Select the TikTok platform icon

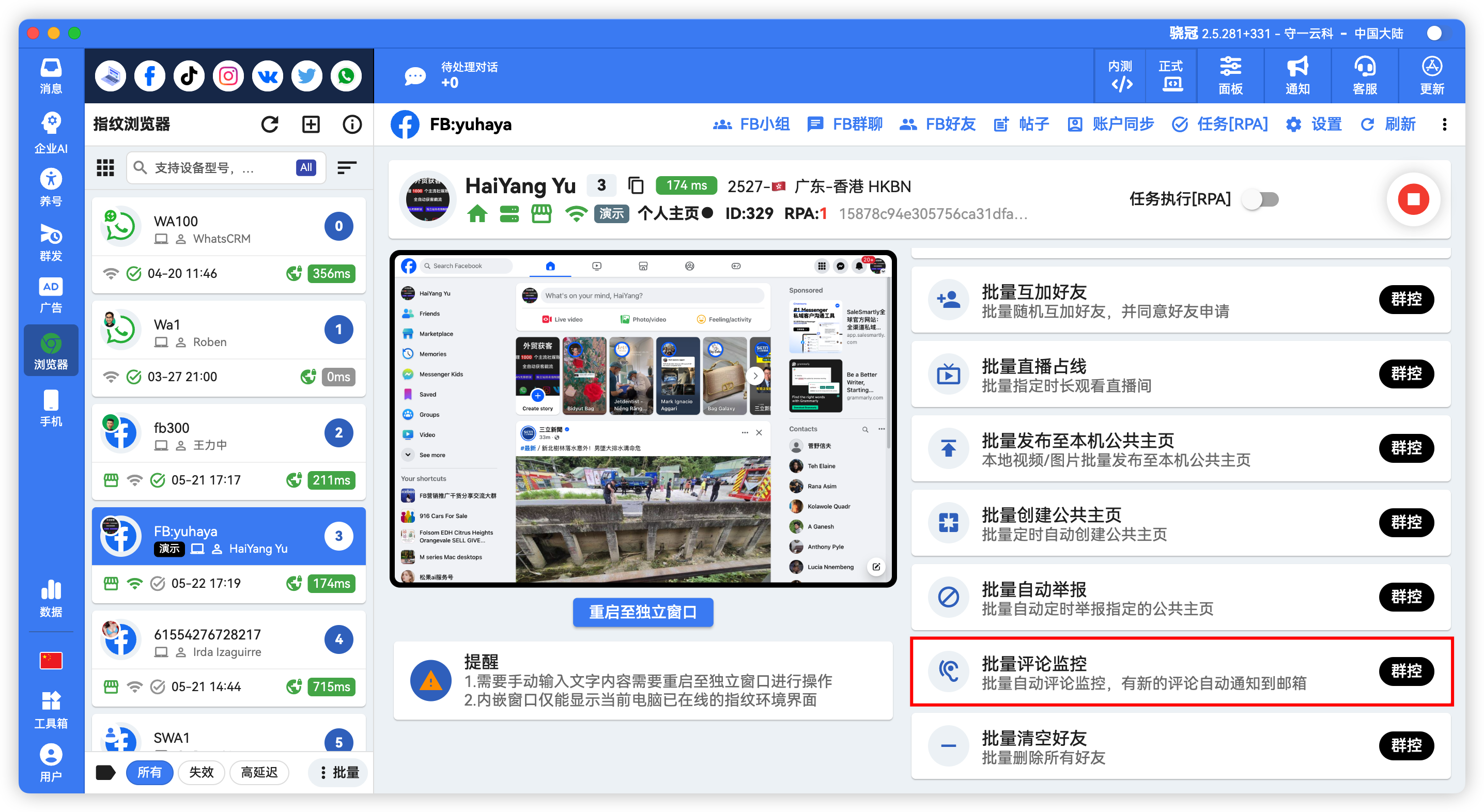(x=189, y=75)
